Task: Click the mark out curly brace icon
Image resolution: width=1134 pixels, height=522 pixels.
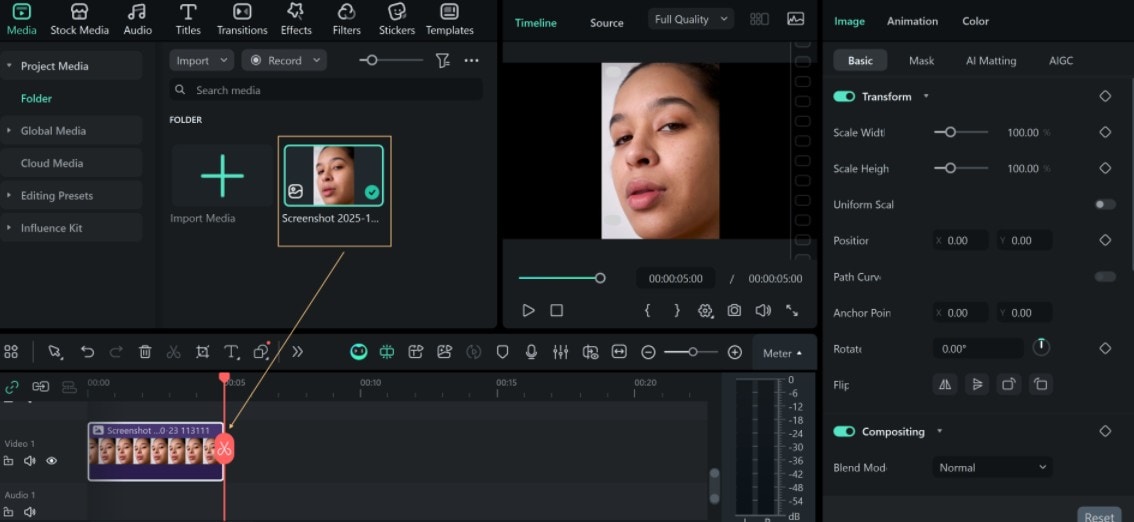Action: 677,310
